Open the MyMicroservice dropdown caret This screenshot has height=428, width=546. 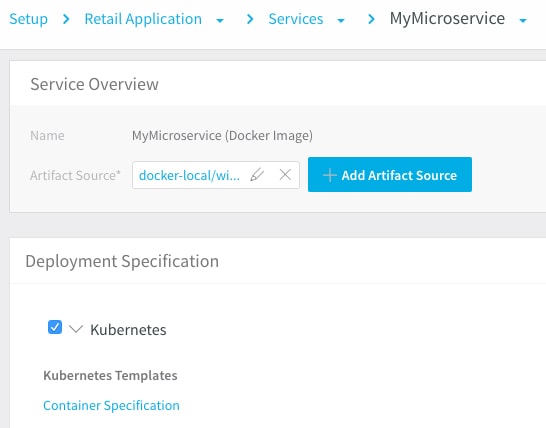pyautogui.click(x=523, y=21)
